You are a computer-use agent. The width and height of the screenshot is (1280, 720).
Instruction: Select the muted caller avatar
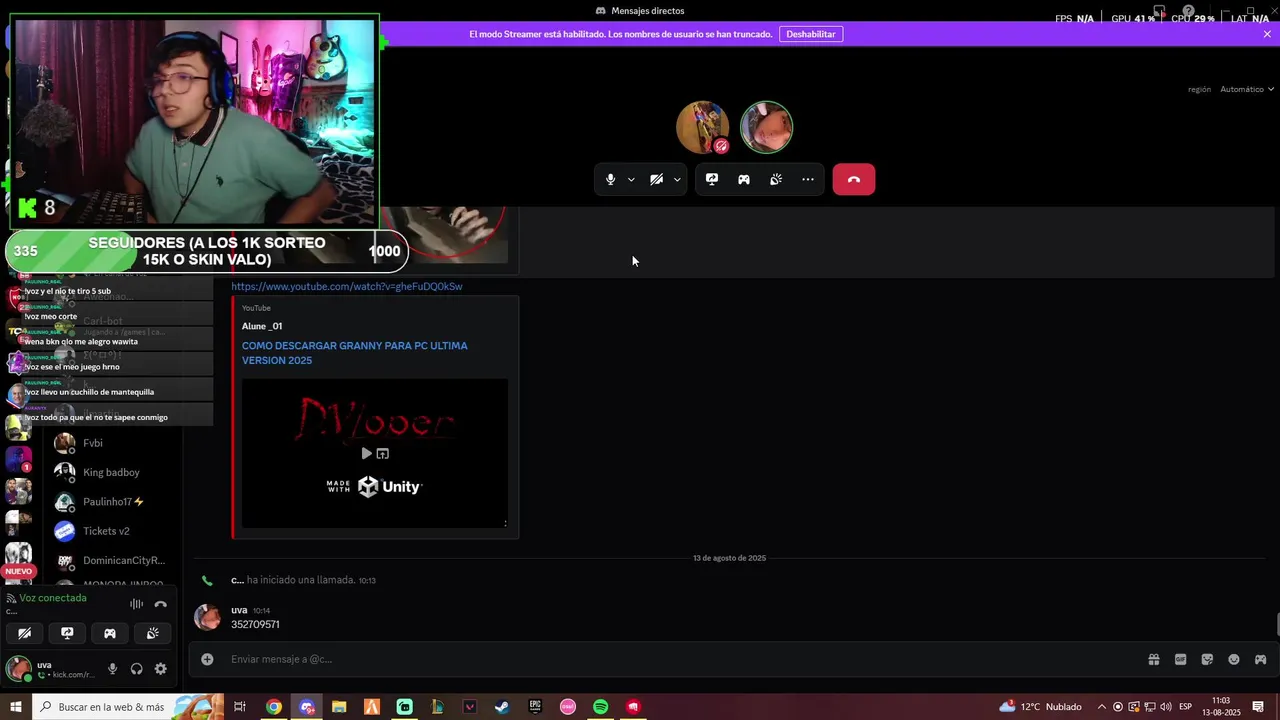tap(702, 127)
